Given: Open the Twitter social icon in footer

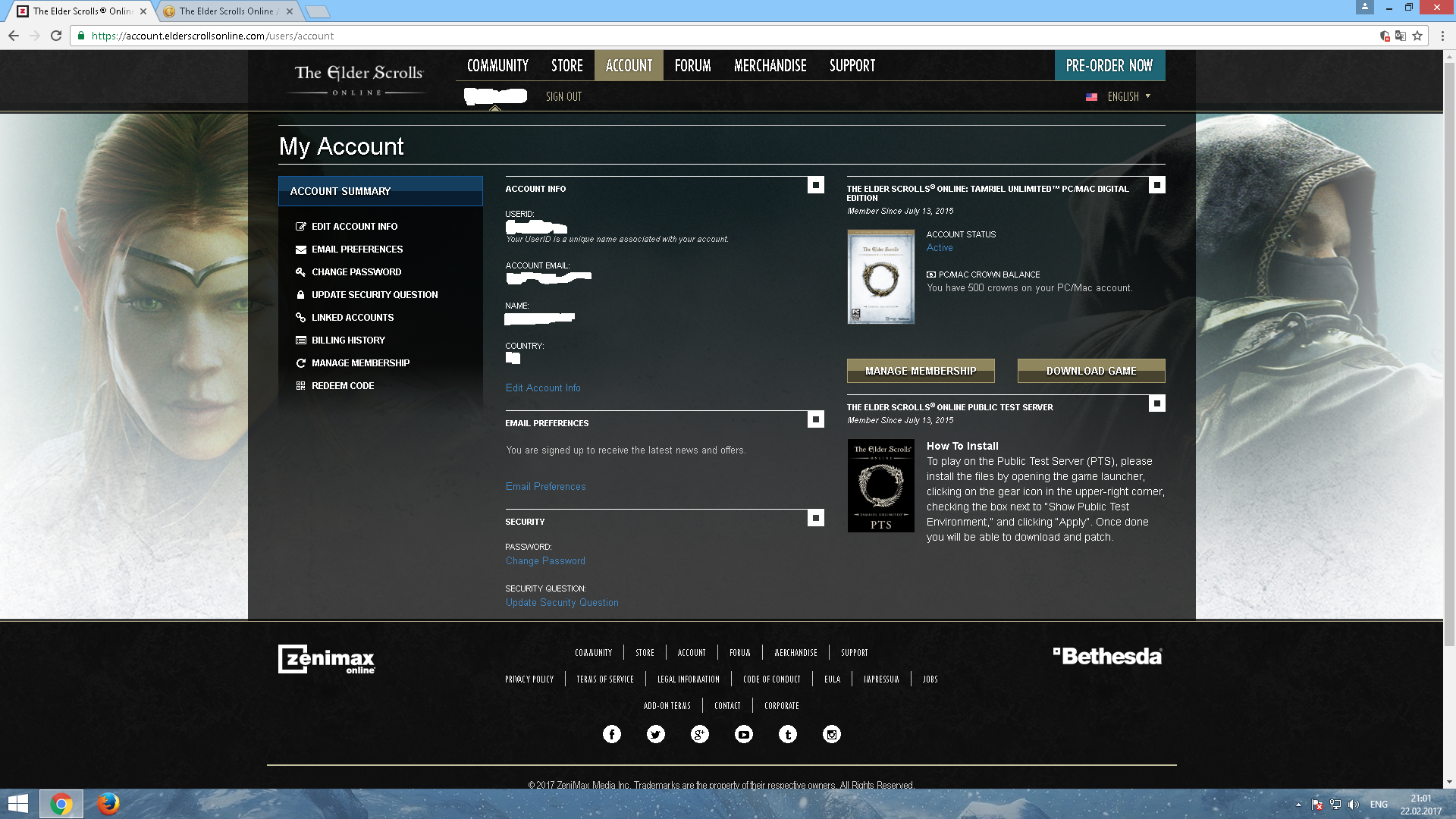Looking at the screenshot, I should pyautogui.click(x=656, y=734).
